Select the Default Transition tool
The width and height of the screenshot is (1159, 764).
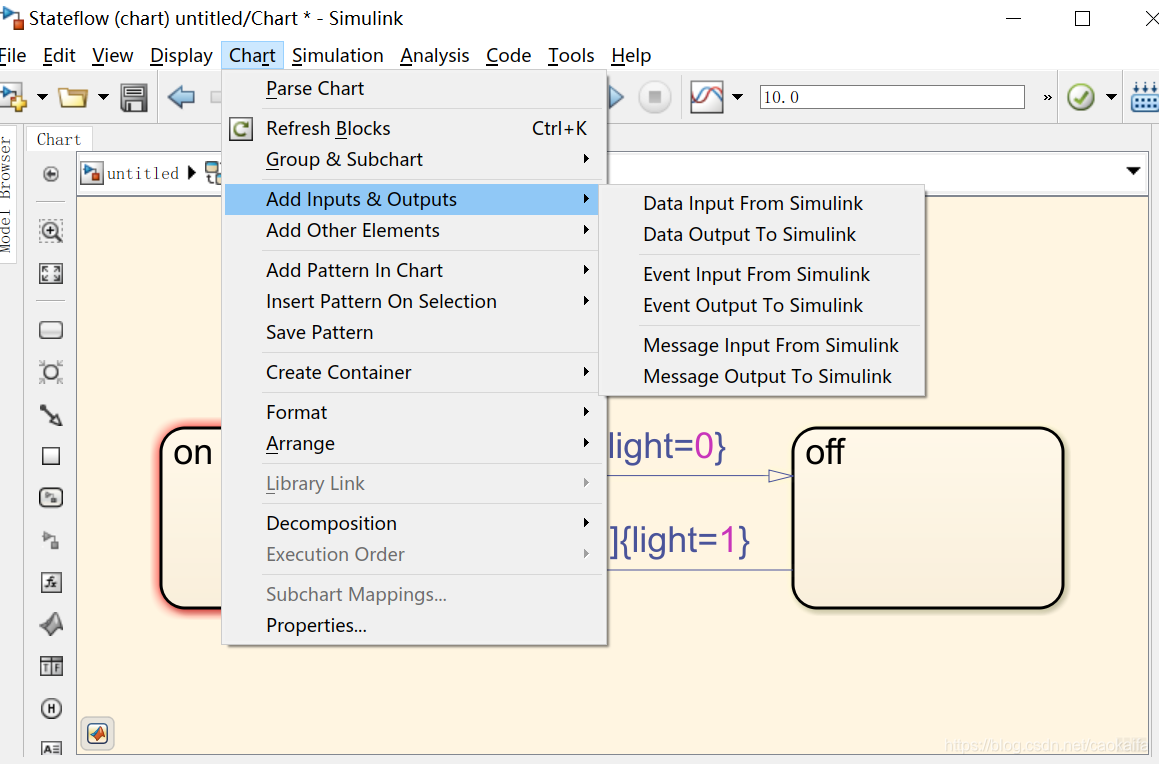coord(51,415)
